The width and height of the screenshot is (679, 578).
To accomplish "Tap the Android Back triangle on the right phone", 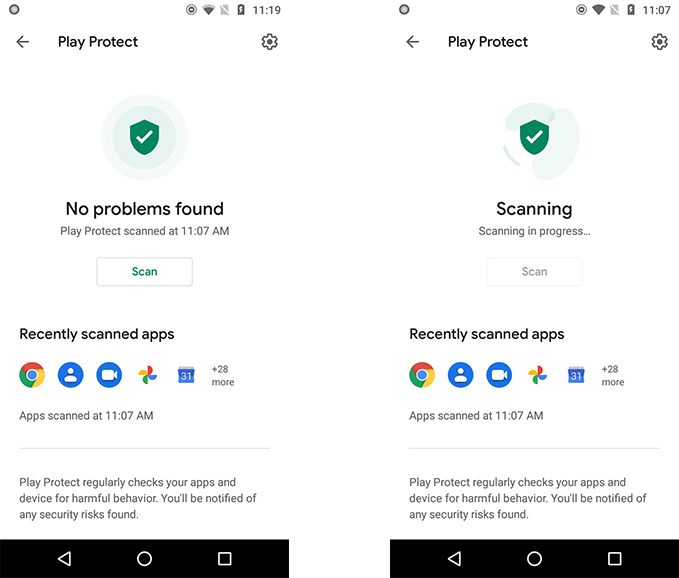I will coord(454,559).
